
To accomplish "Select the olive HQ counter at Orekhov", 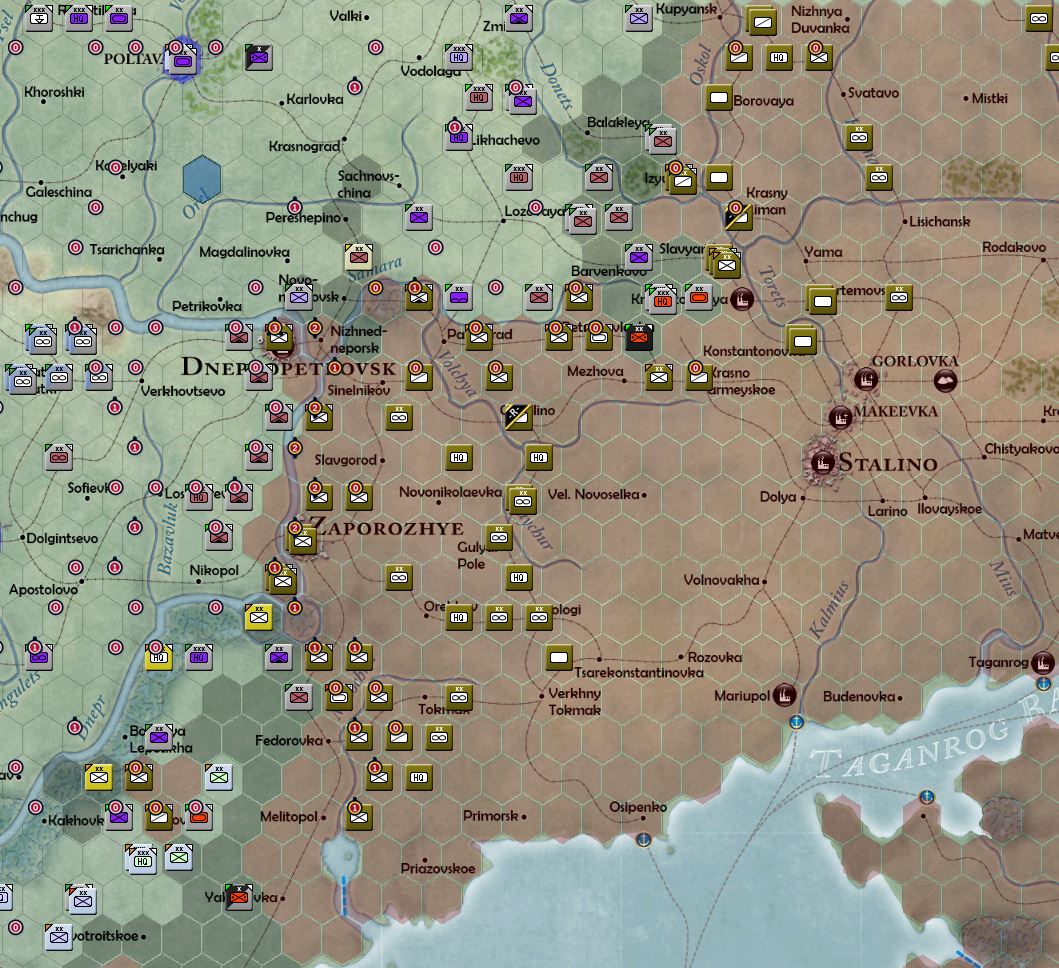I will coord(459,617).
